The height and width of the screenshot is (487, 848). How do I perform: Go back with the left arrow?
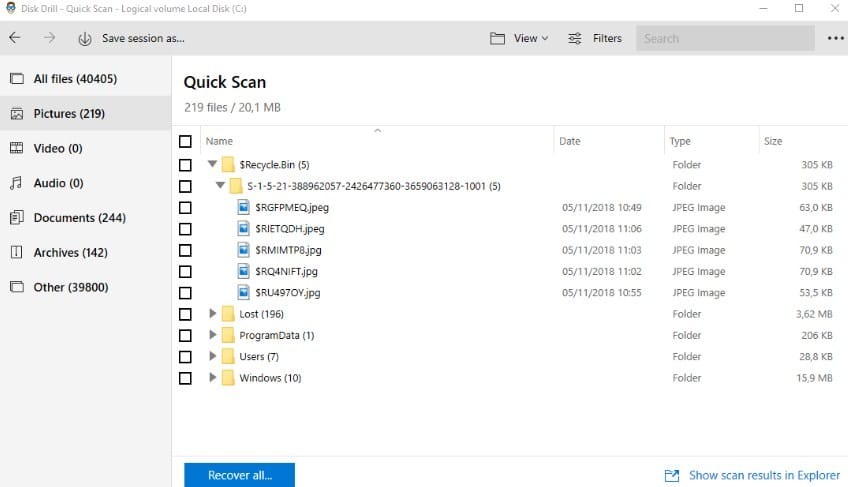pyautogui.click(x=15, y=38)
